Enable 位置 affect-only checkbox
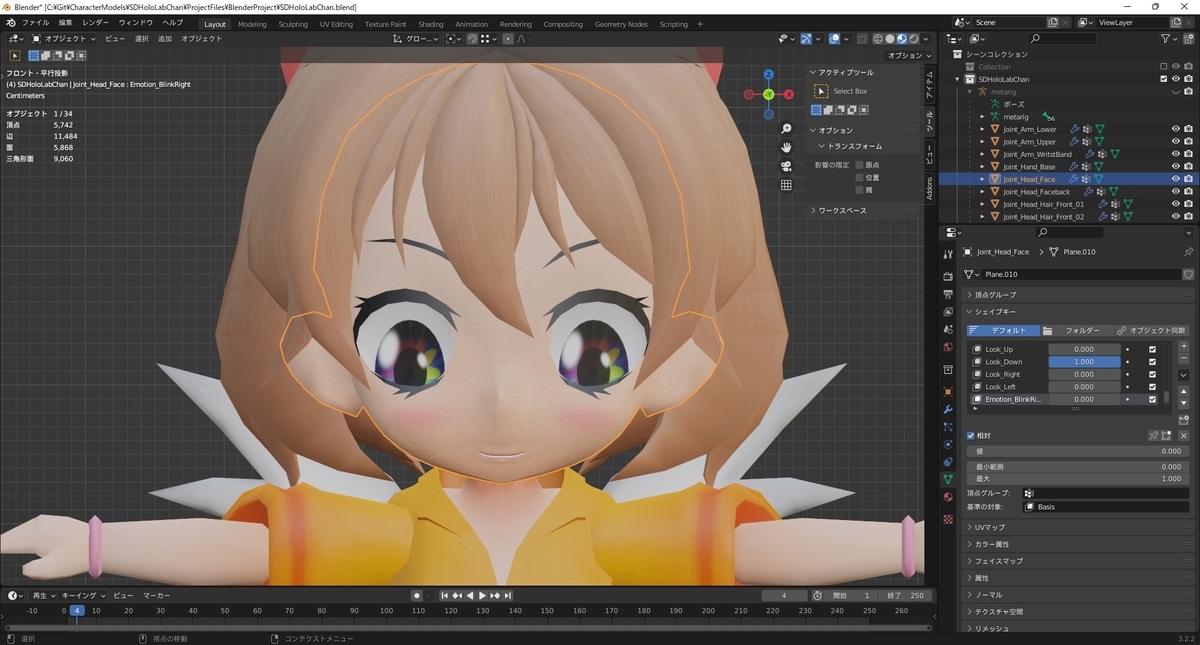Viewport: 1200px width, 645px height. tap(859, 177)
